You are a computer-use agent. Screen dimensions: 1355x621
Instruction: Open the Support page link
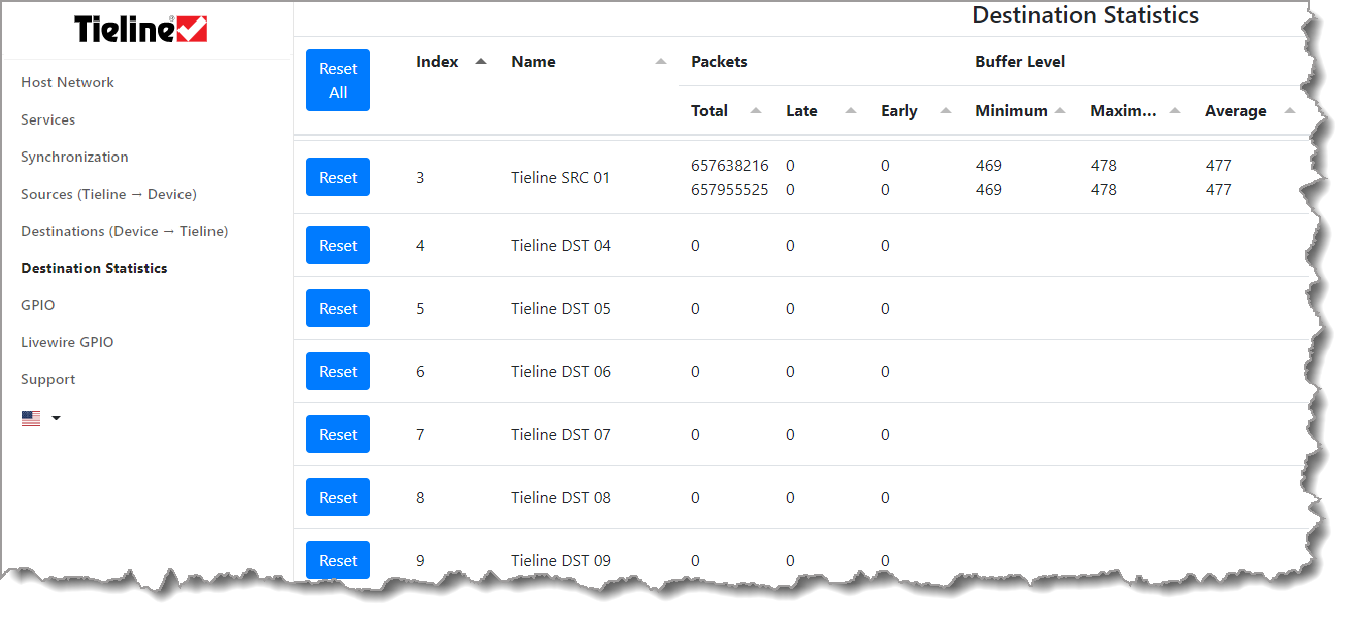tap(48, 379)
